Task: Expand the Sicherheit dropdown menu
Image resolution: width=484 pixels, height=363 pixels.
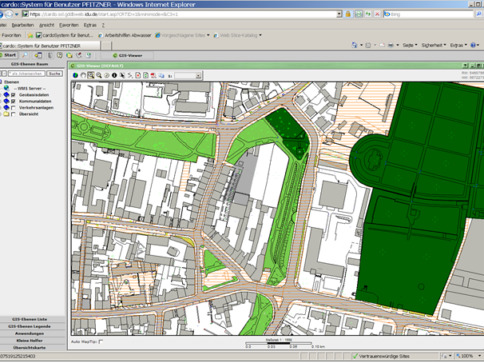Action: [x=433, y=45]
